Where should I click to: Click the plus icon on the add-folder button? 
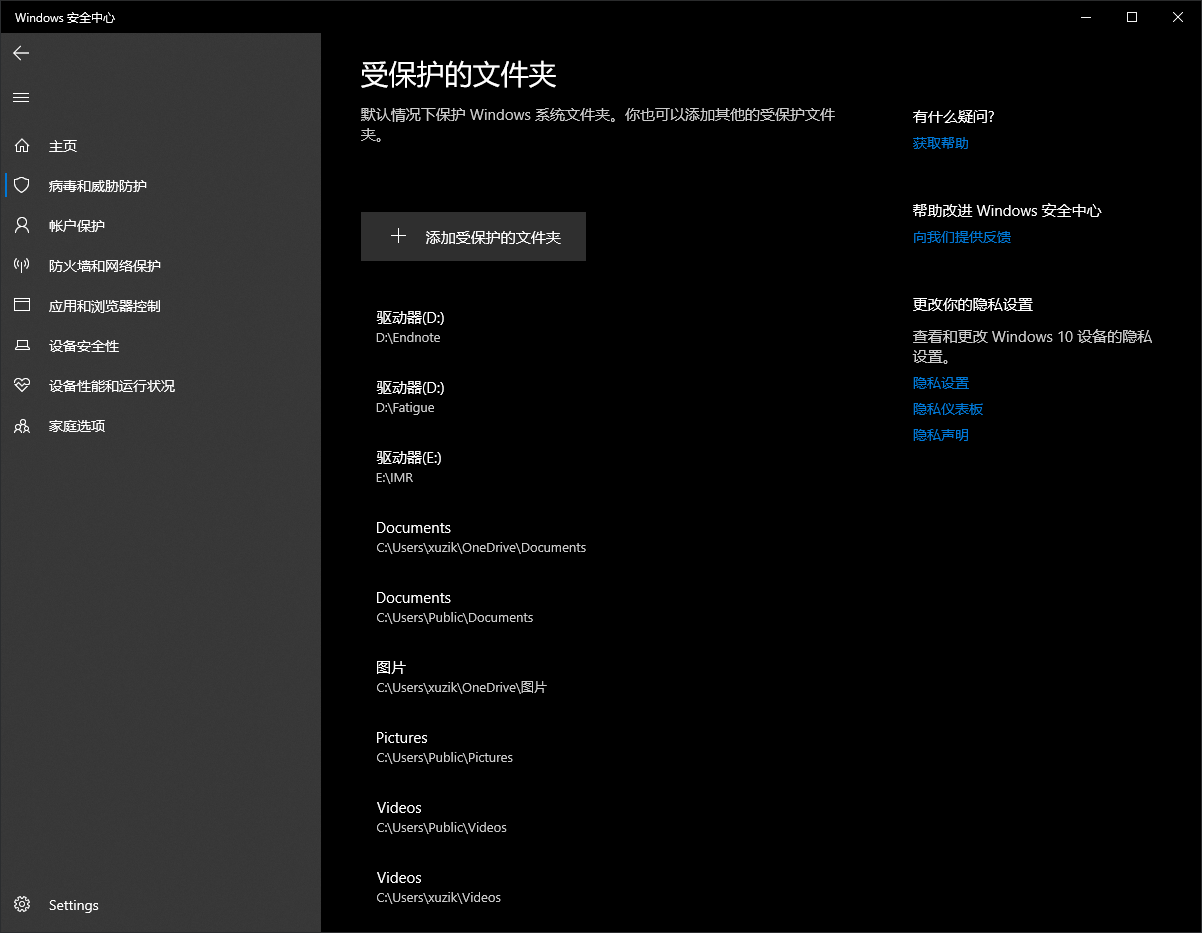pyautogui.click(x=398, y=236)
